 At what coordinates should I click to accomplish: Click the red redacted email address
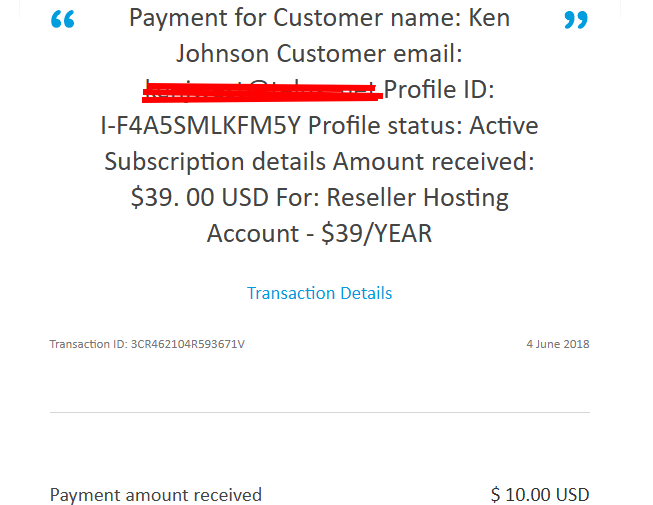[x=262, y=92]
